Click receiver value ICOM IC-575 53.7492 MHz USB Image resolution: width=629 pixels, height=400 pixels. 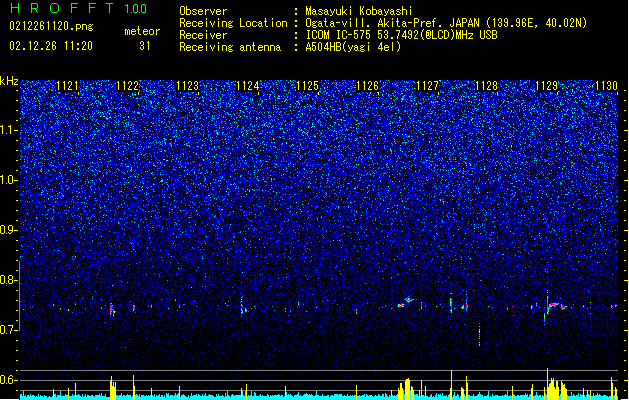(x=401, y=35)
